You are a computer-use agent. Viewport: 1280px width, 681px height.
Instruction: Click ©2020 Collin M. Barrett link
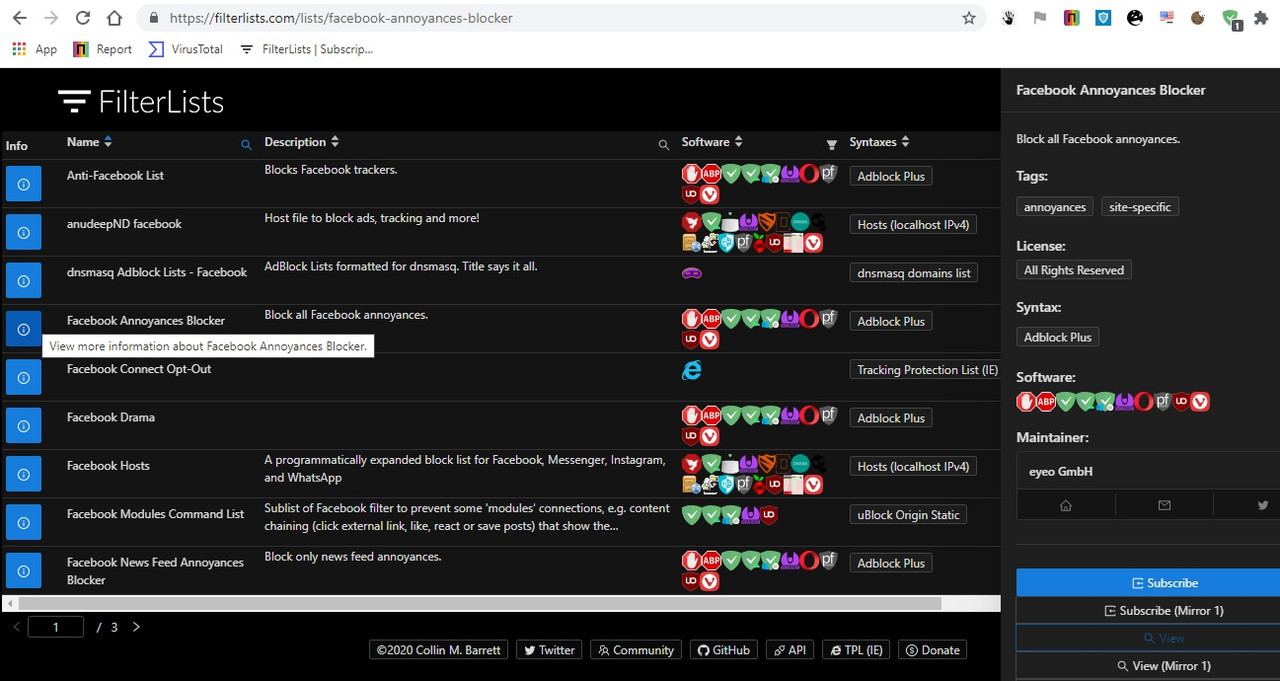point(439,650)
